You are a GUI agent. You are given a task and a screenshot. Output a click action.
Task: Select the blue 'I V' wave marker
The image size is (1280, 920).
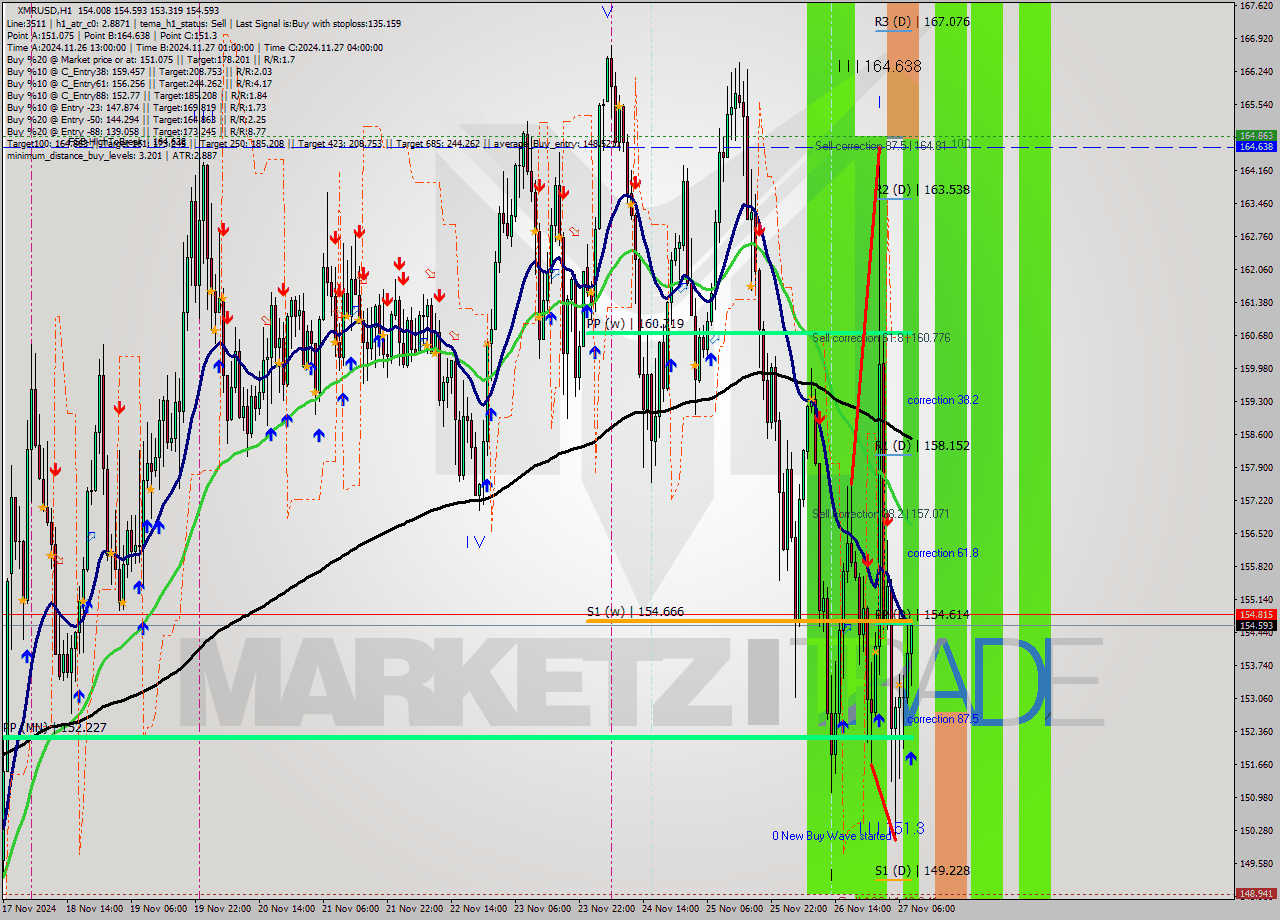click(475, 542)
